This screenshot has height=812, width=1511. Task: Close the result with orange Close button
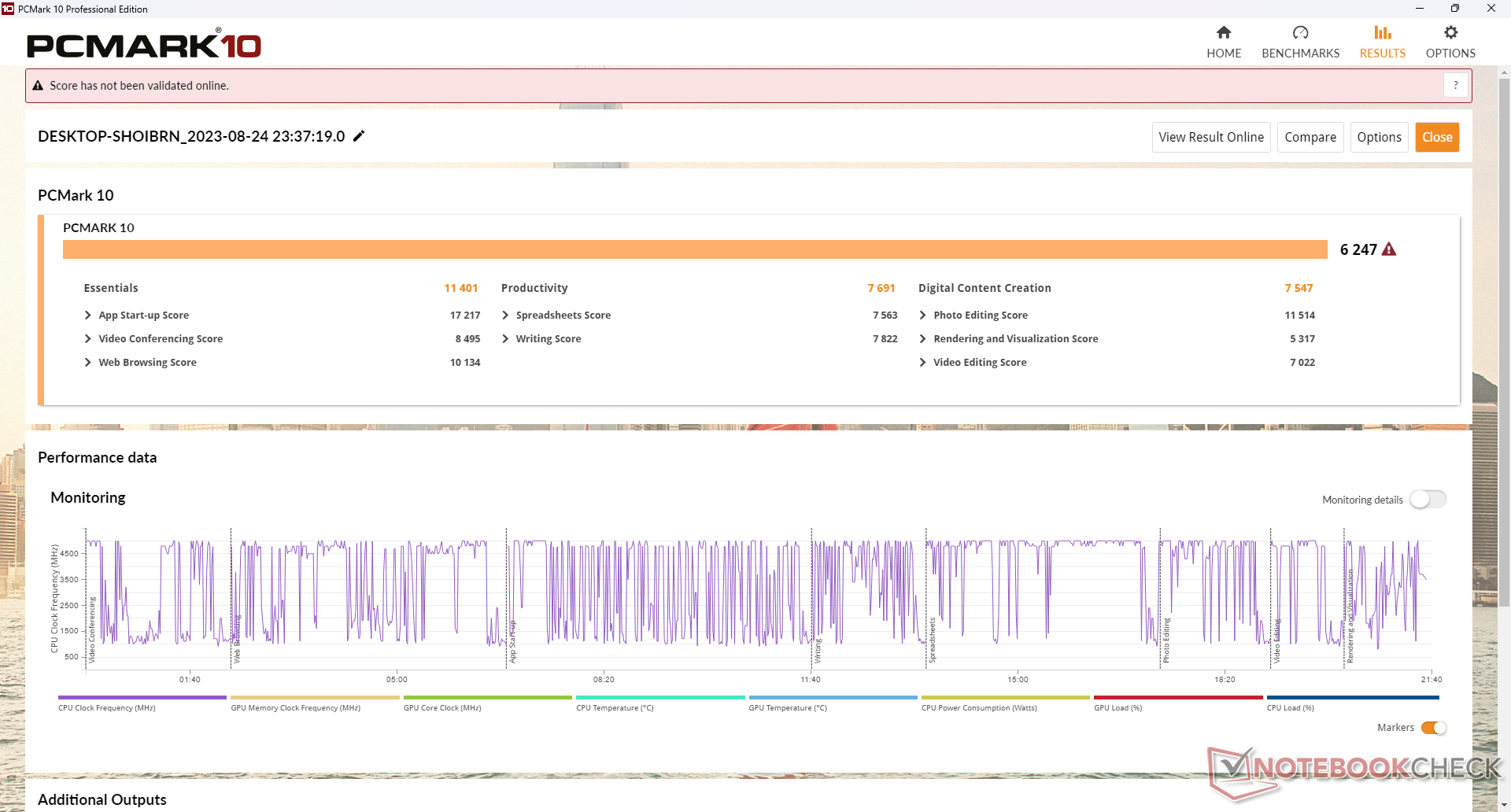coord(1437,137)
